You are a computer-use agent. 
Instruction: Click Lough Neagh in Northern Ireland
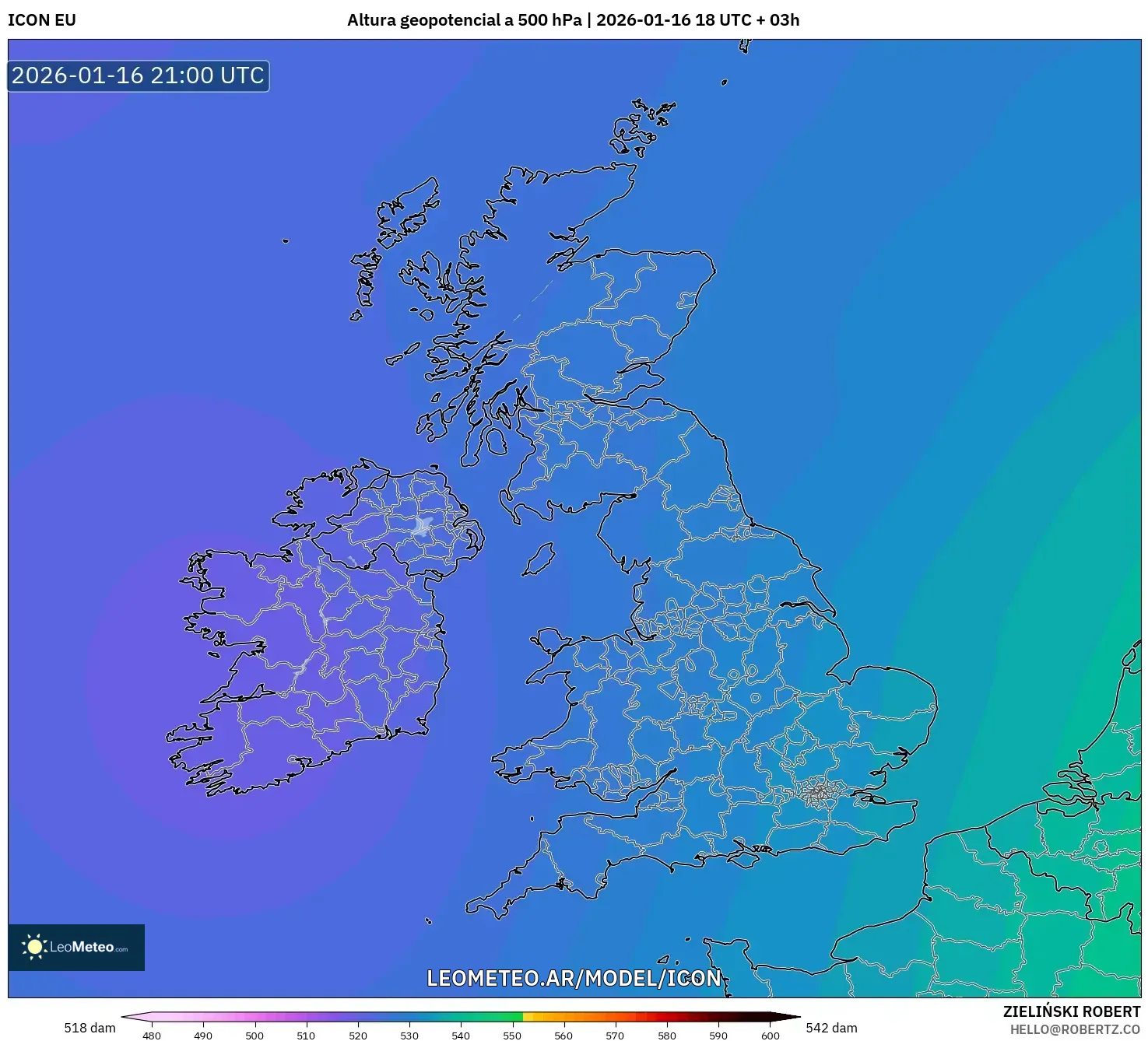click(423, 527)
